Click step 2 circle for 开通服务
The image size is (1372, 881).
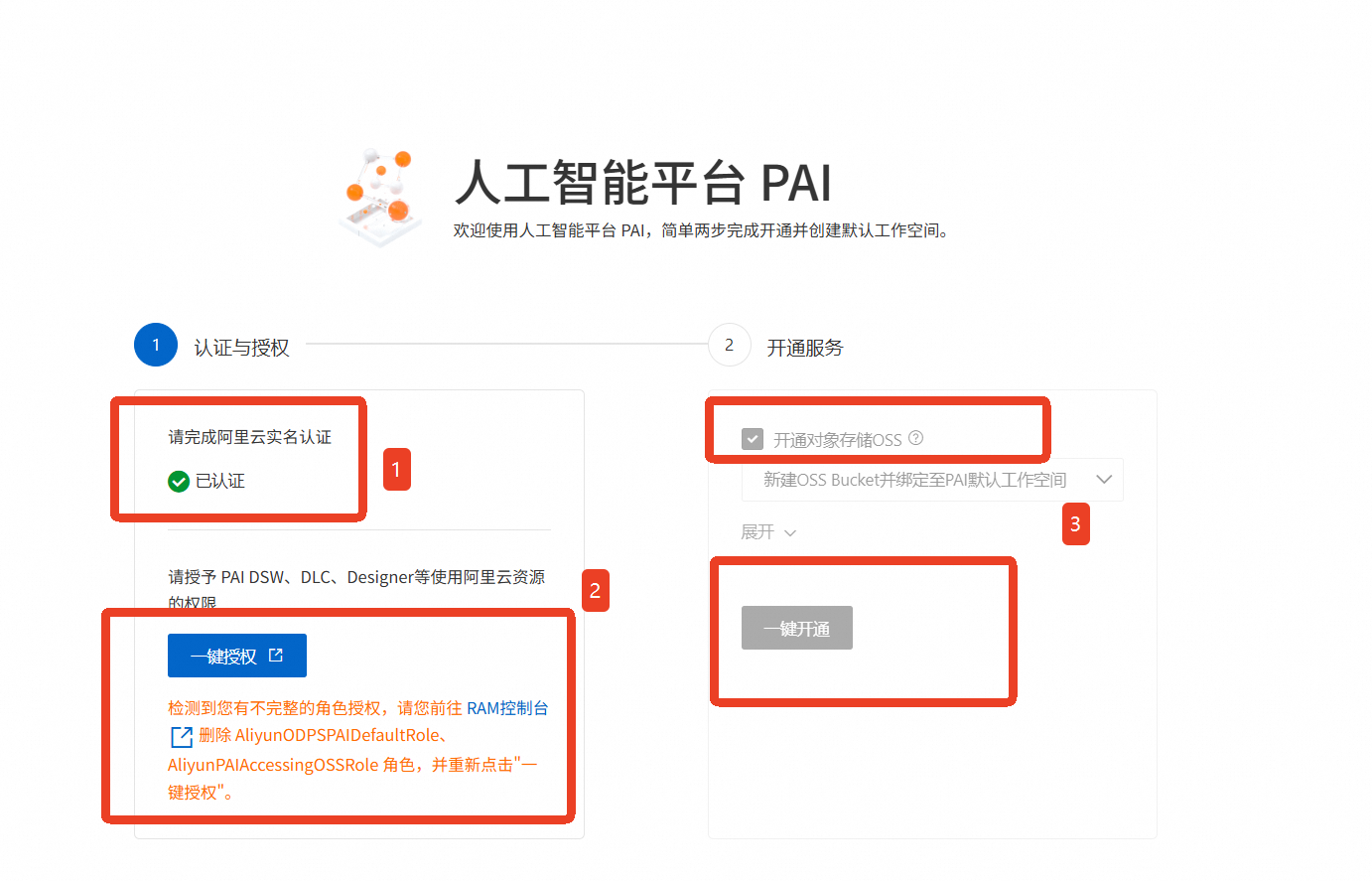(x=730, y=345)
